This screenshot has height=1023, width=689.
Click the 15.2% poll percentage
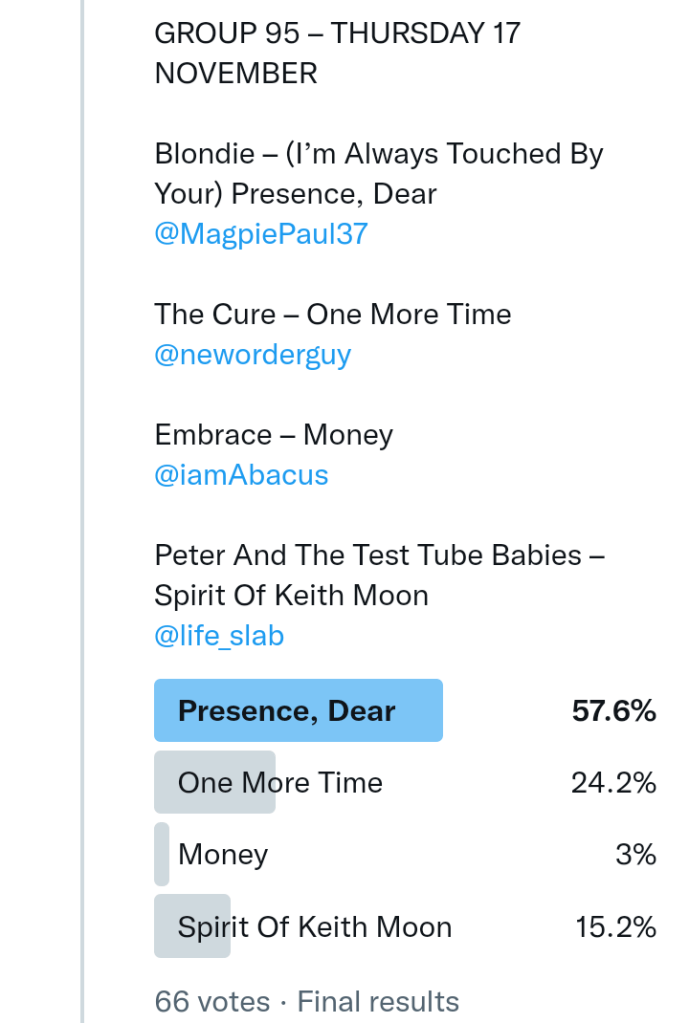pyautogui.click(x=616, y=927)
